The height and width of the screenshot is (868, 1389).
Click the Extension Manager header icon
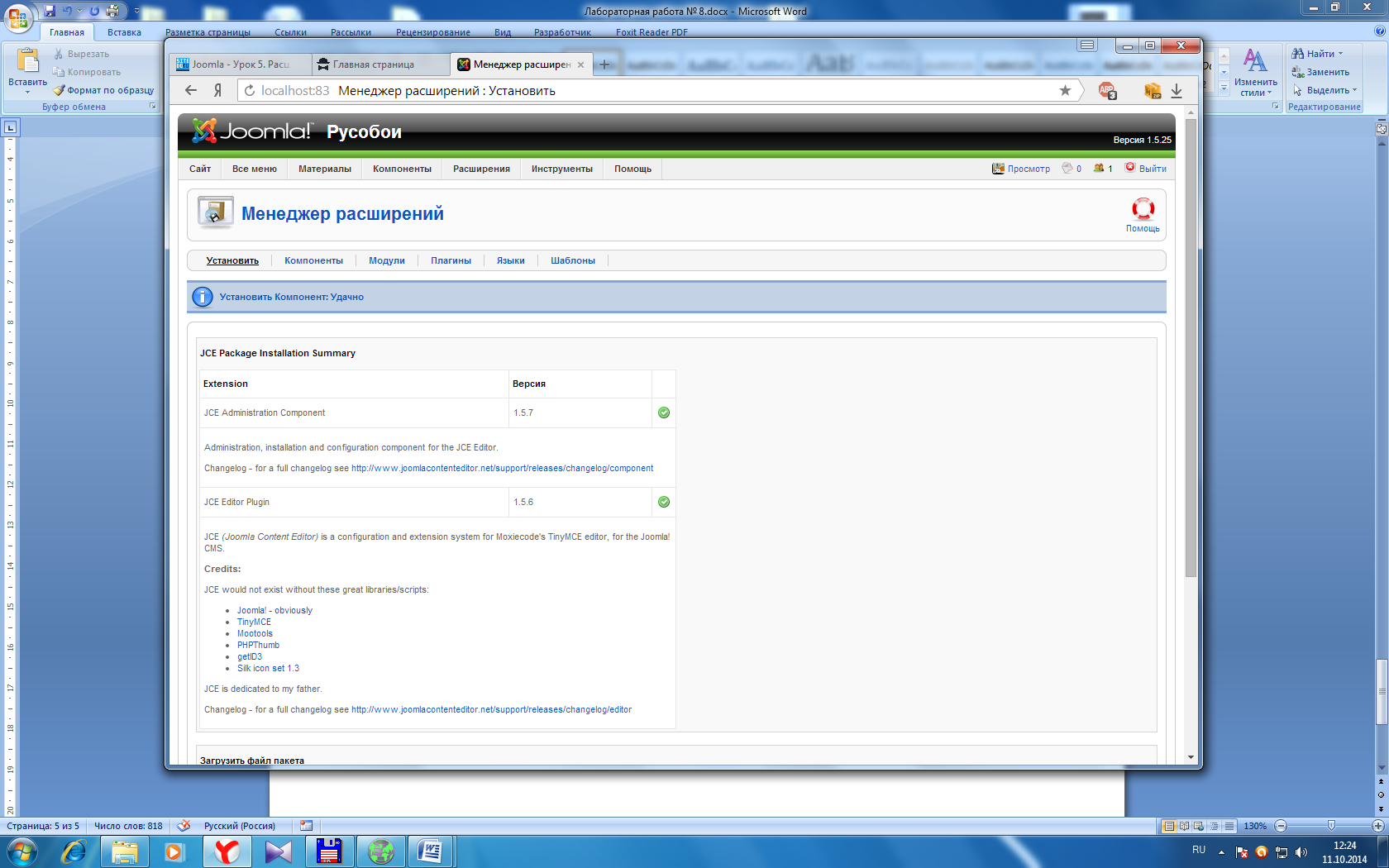click(215, 212)
